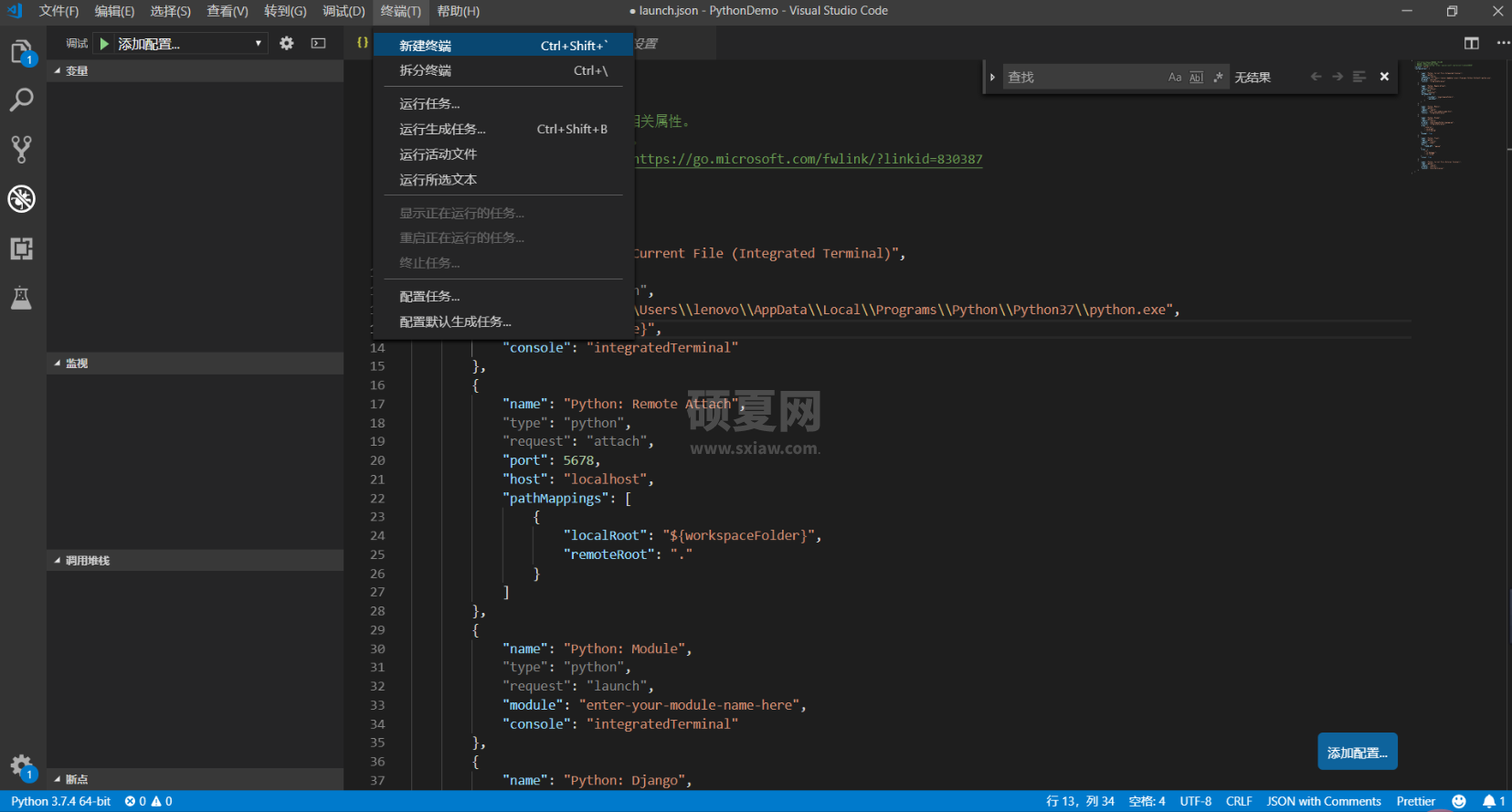Close the find widget
The image size is (1512, 812).
pos(1384,77)
